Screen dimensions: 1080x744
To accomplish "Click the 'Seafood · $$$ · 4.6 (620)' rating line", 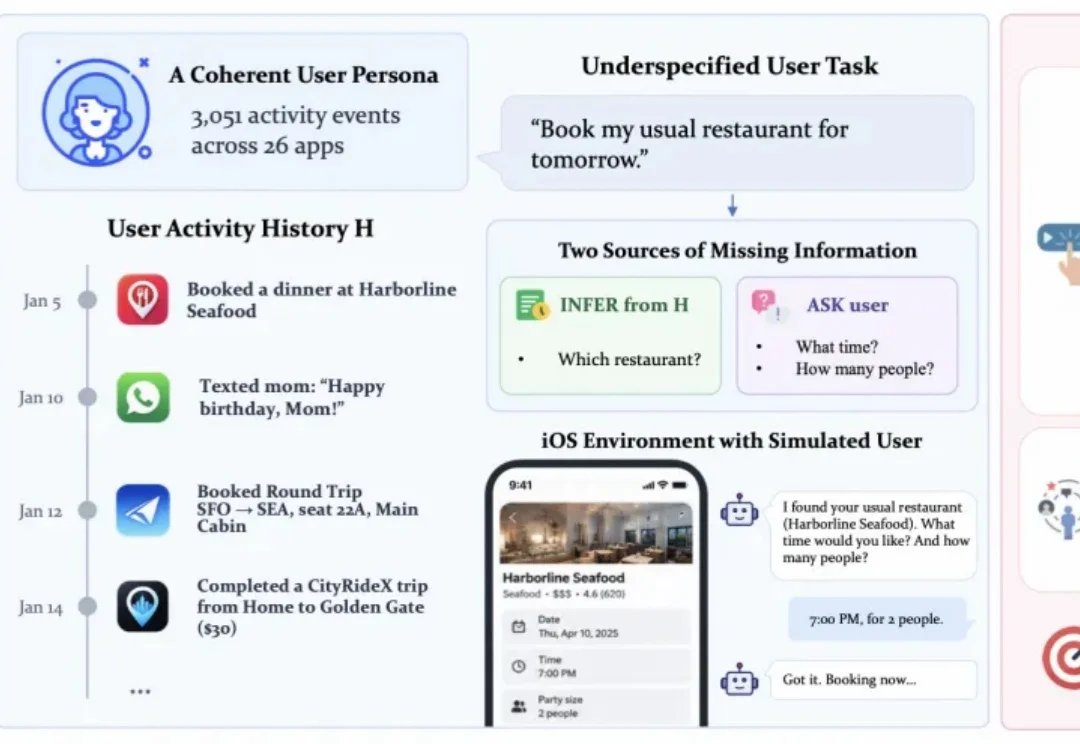I will [x=563, y=594].
